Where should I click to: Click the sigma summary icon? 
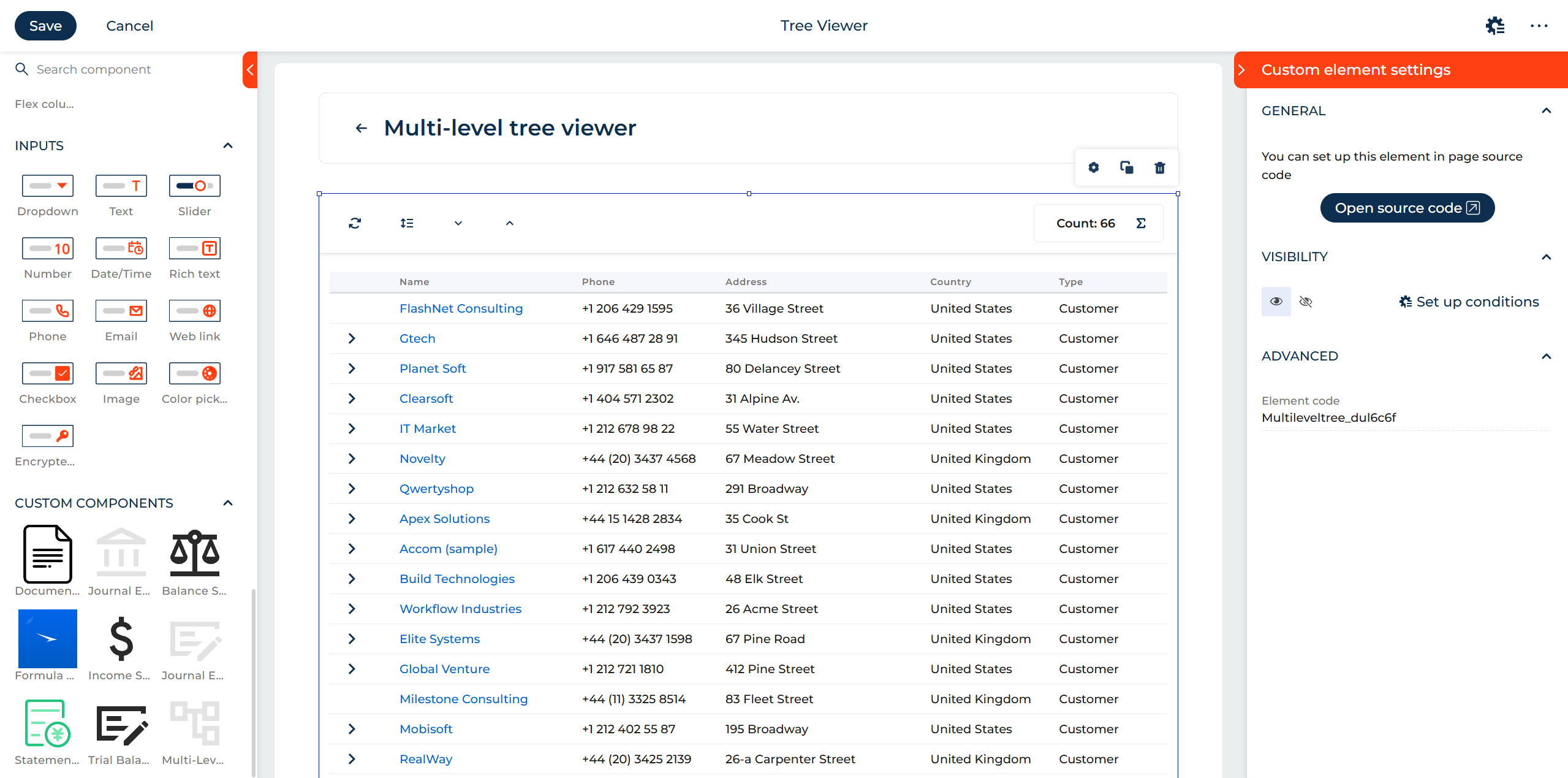(x=1141, y=223)
